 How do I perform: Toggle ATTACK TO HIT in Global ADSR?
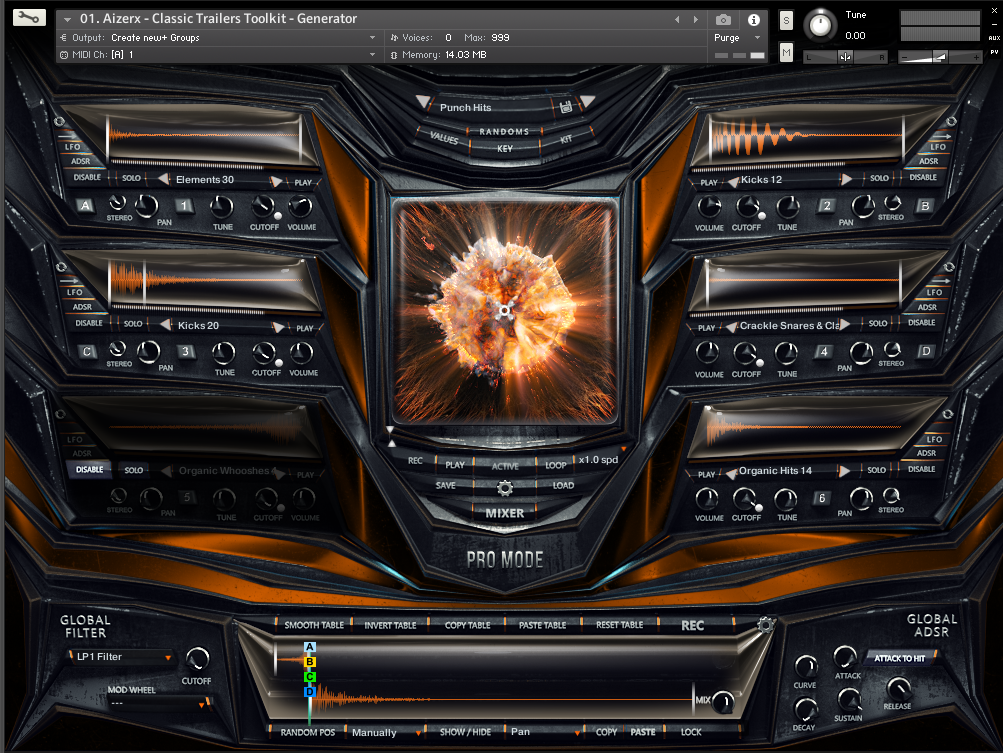point(899,658)
